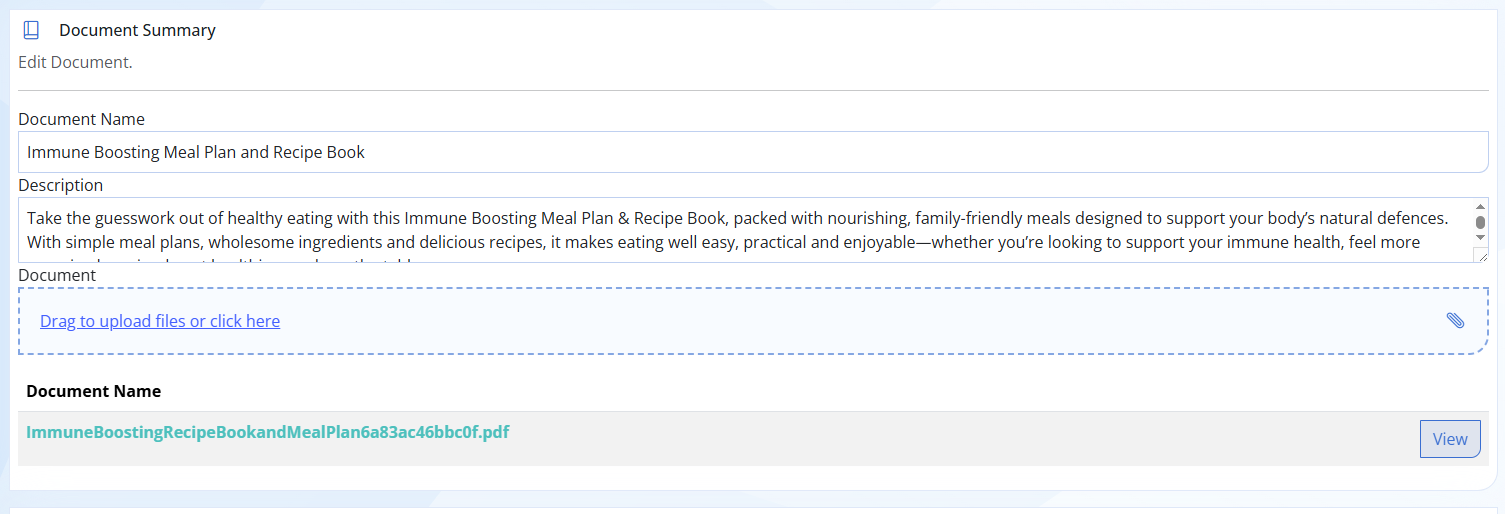Click the Description scrollbar up arrow
Image resolution: width=1505 pixels, height=514 pixels.
click(x=1480, y=206)
